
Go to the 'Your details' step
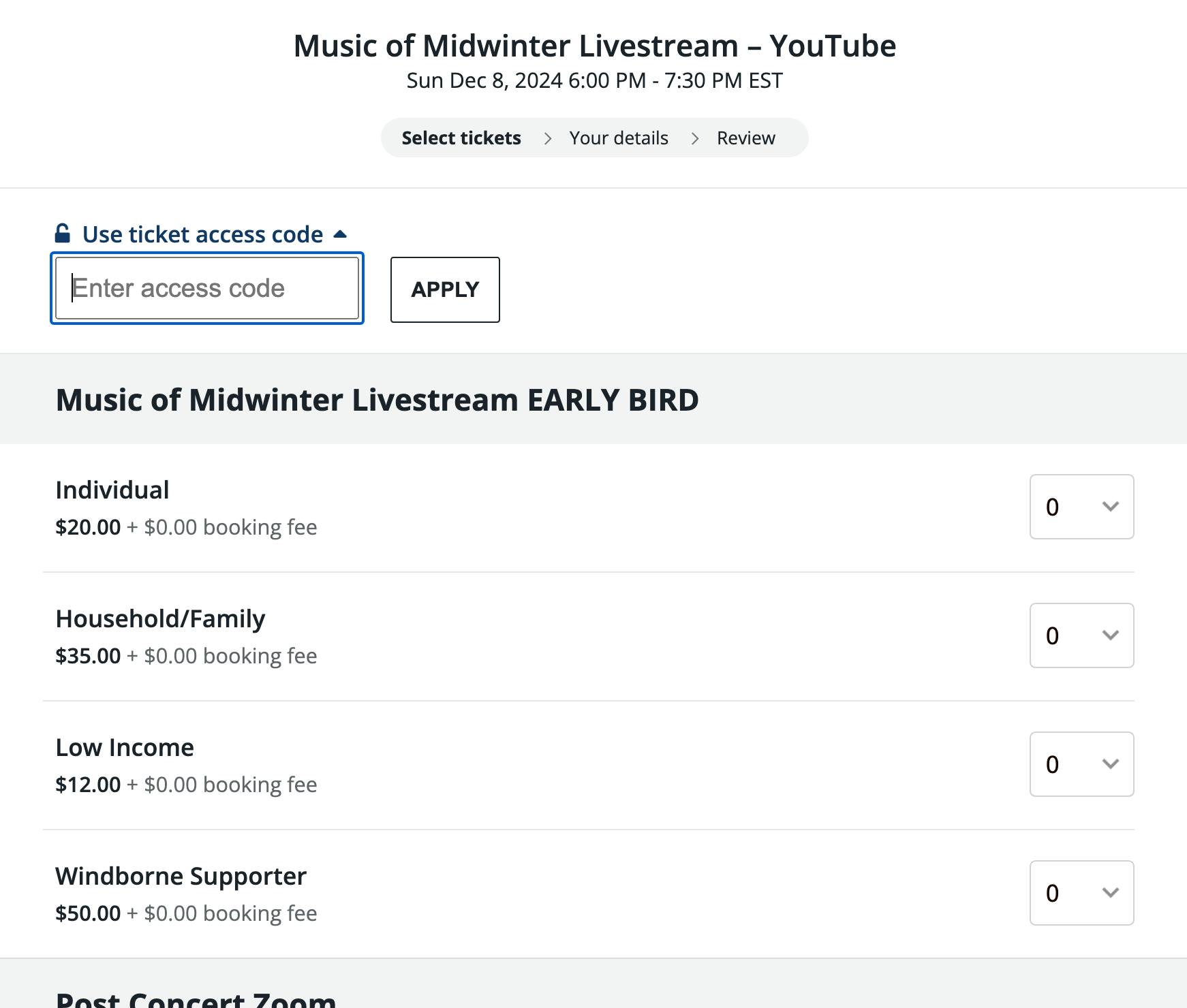619,138
